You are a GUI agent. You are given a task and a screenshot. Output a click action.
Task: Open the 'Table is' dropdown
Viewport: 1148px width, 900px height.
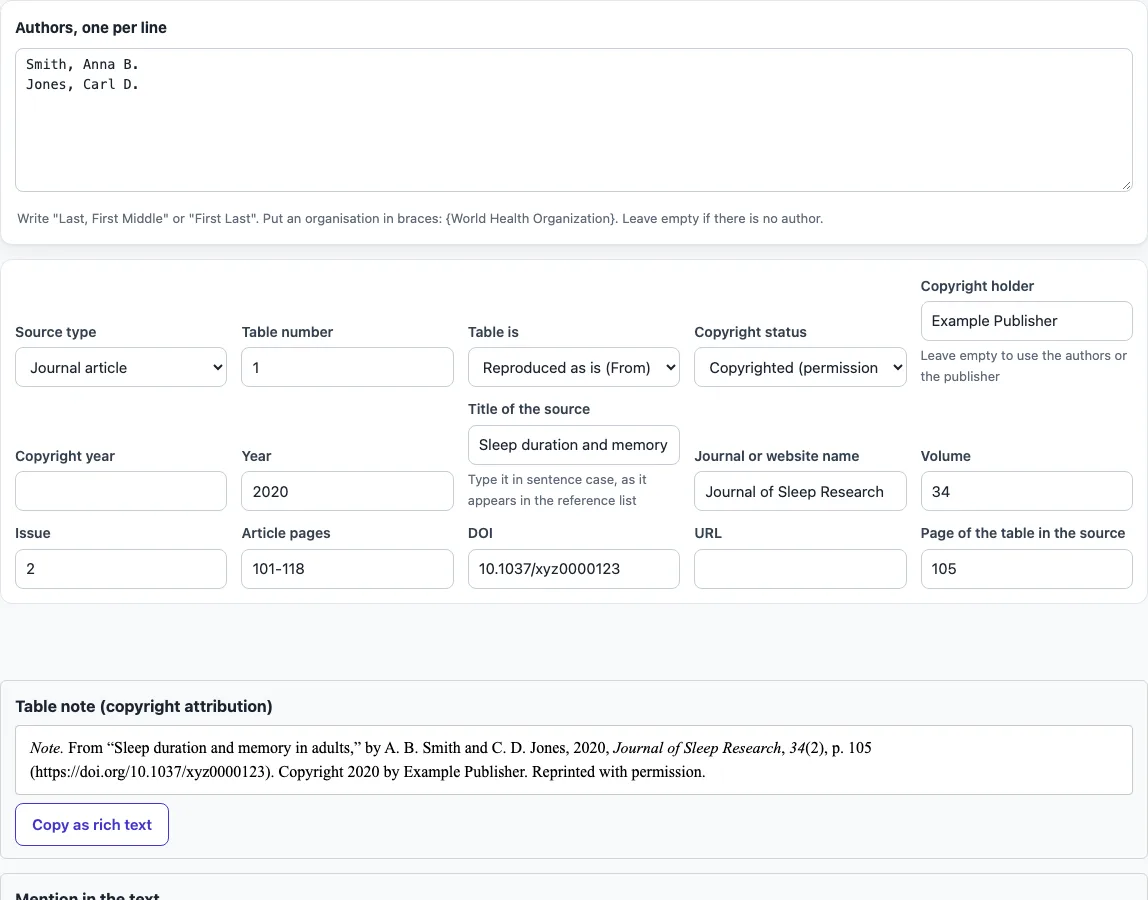pyautogui.click(x=573, y=367)
